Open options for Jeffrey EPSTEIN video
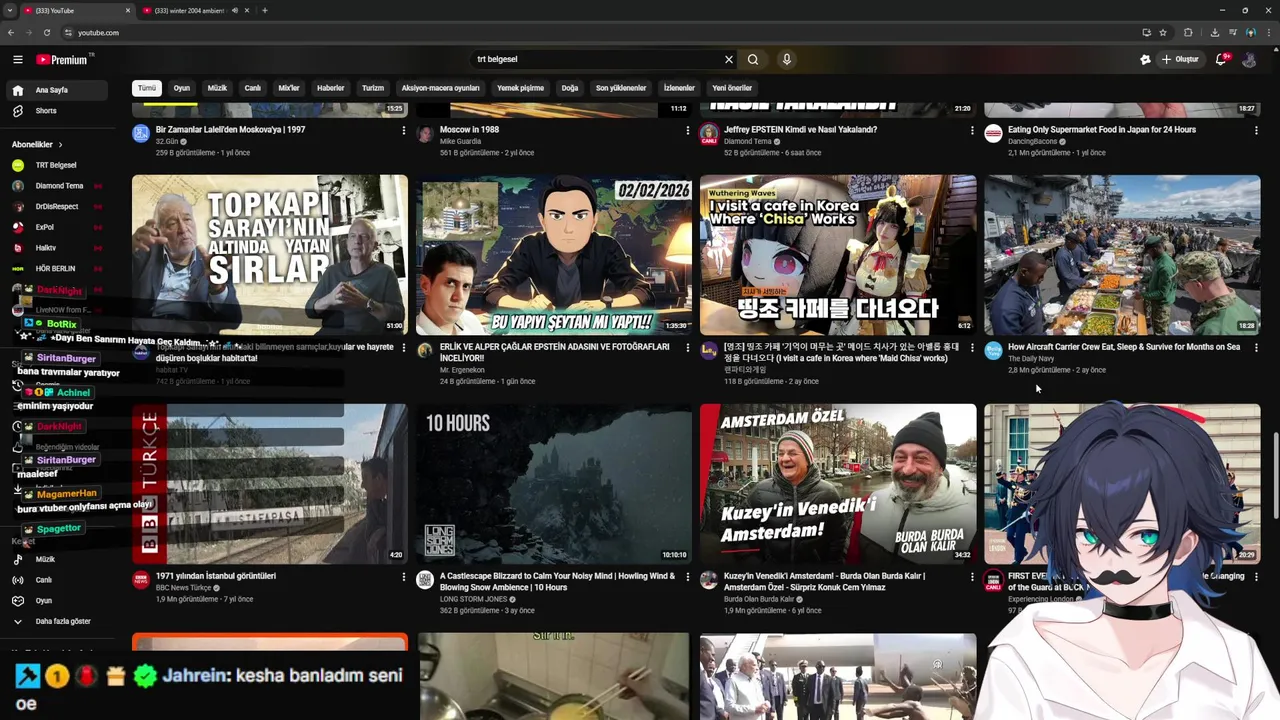Screen dimensions: 1280x720 [x=971, y=130]
